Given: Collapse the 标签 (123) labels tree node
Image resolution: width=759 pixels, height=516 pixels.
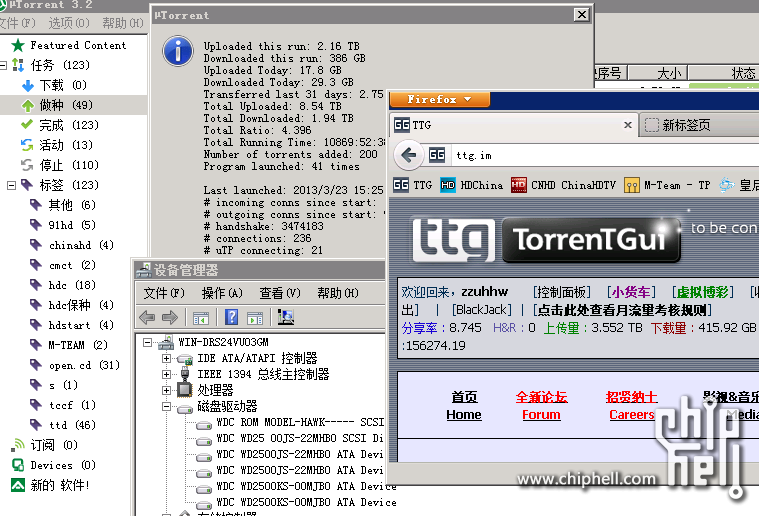Looking at the screenshot, I should (x=11, y=185).
